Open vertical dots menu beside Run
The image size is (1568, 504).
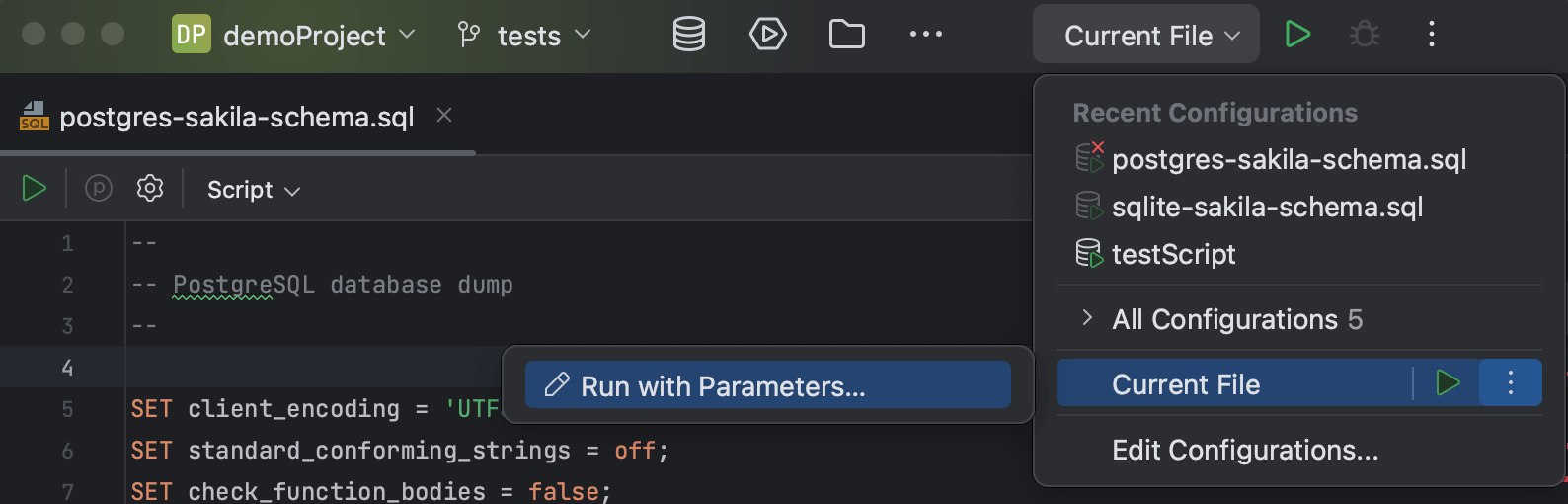point(1431,35)
